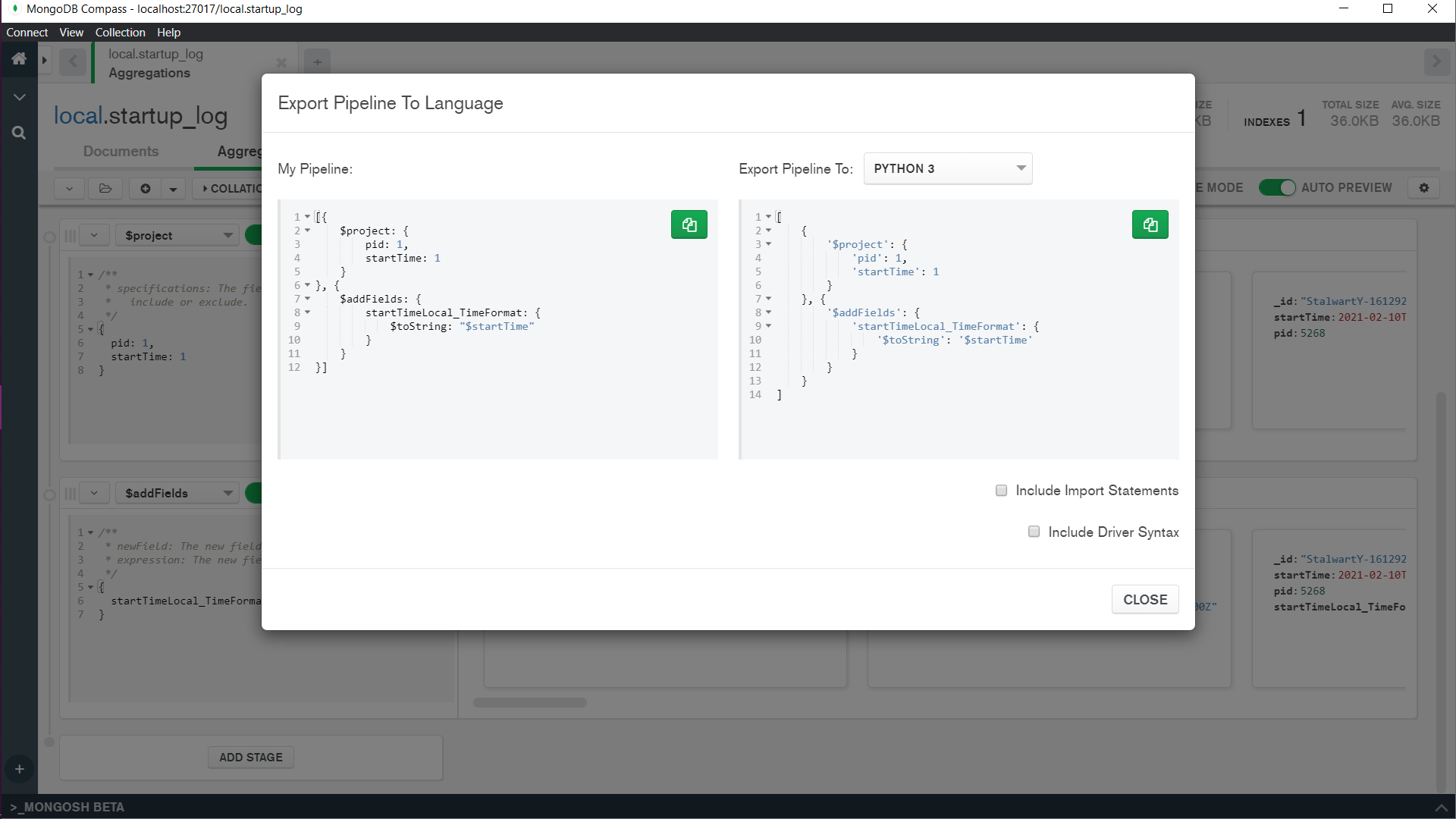Open the Collection menu
This screenshot has height=819, width=1456.
coord(120,33)
